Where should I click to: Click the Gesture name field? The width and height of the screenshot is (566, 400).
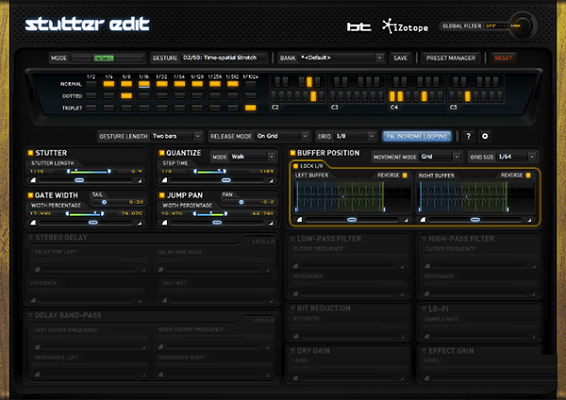coord(224,58)
